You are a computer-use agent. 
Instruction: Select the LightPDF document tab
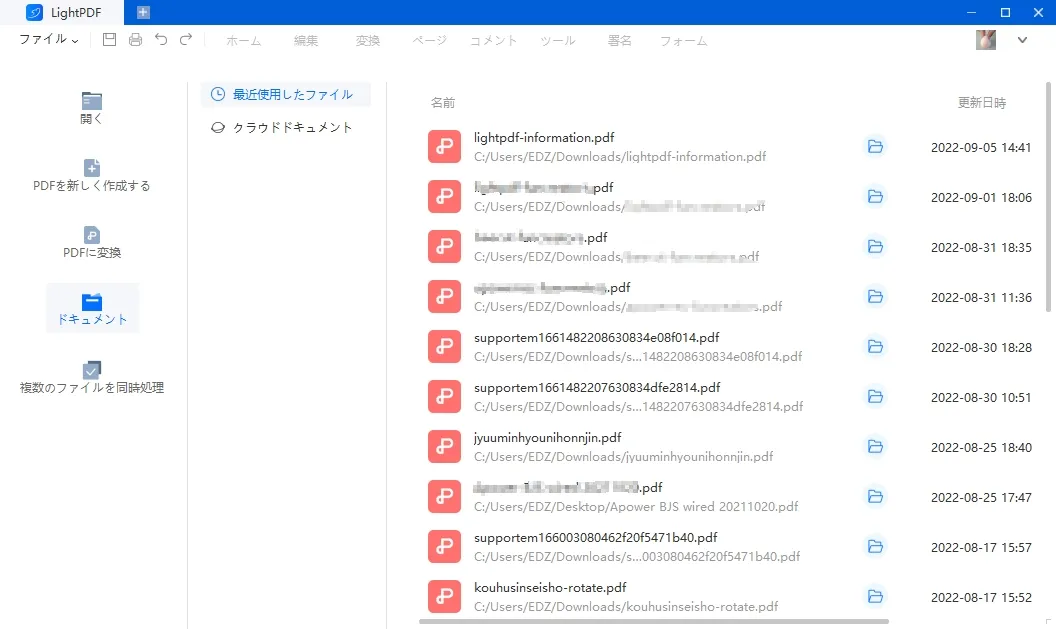tap(62, 13)
